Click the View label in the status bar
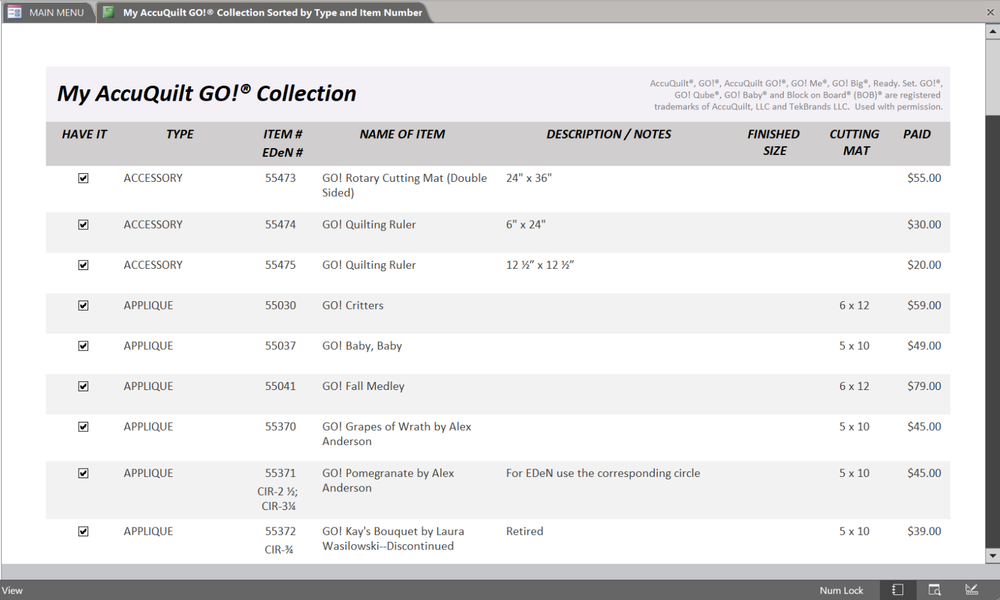The height and width of the screenshot is (600, 1000). [x=13, y=590]
